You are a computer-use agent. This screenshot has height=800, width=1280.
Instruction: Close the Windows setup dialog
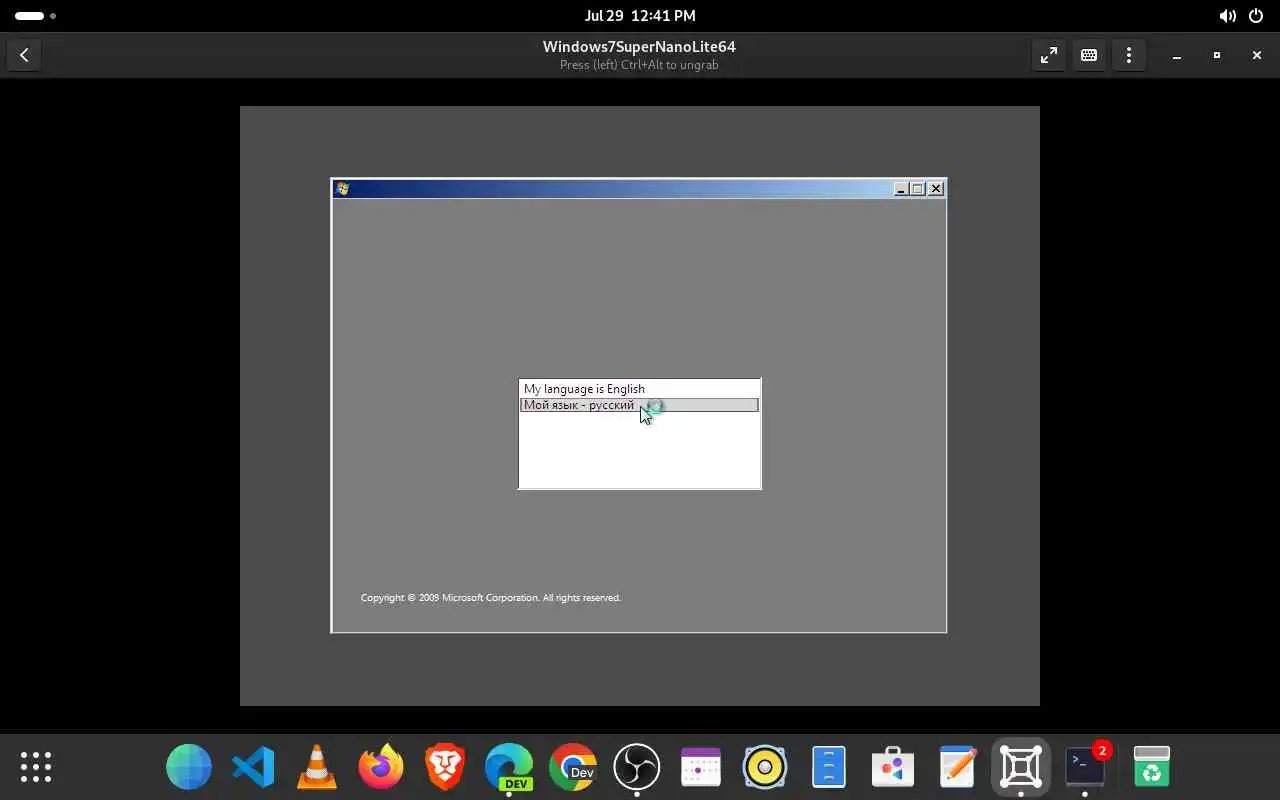[x=936, y=188]
